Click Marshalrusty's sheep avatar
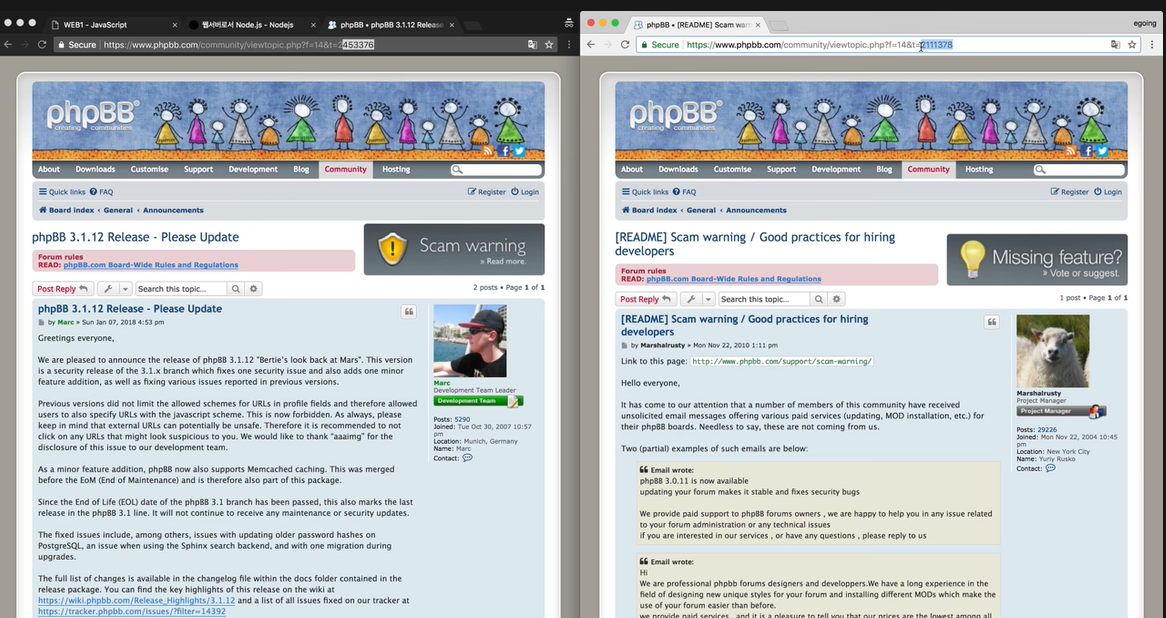 coord(1053,351)
